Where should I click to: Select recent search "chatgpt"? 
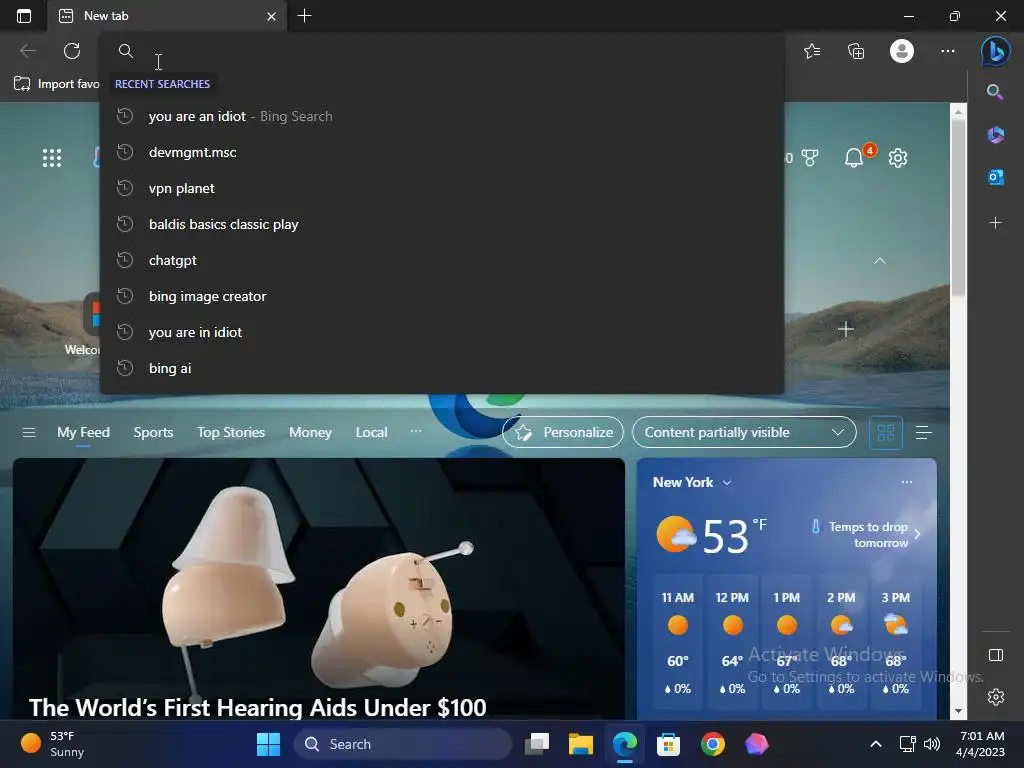tap(441, 260)
